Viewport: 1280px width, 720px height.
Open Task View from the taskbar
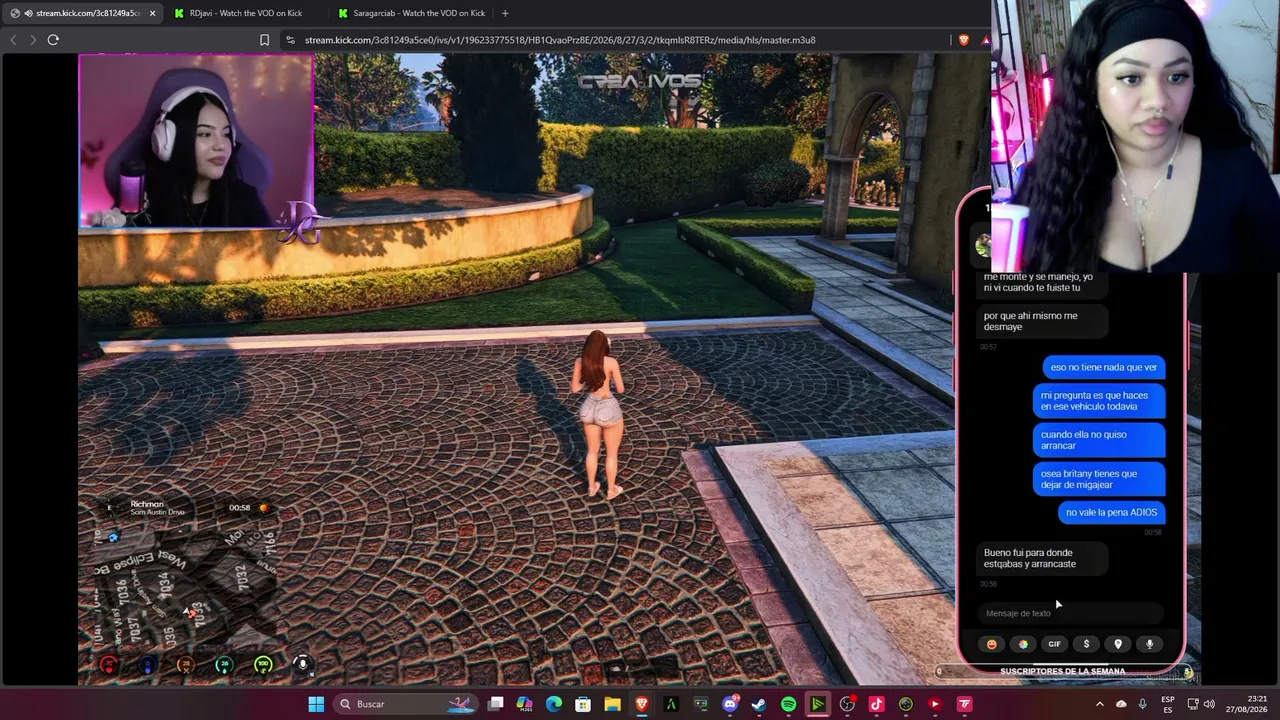(x=495, y=704)
